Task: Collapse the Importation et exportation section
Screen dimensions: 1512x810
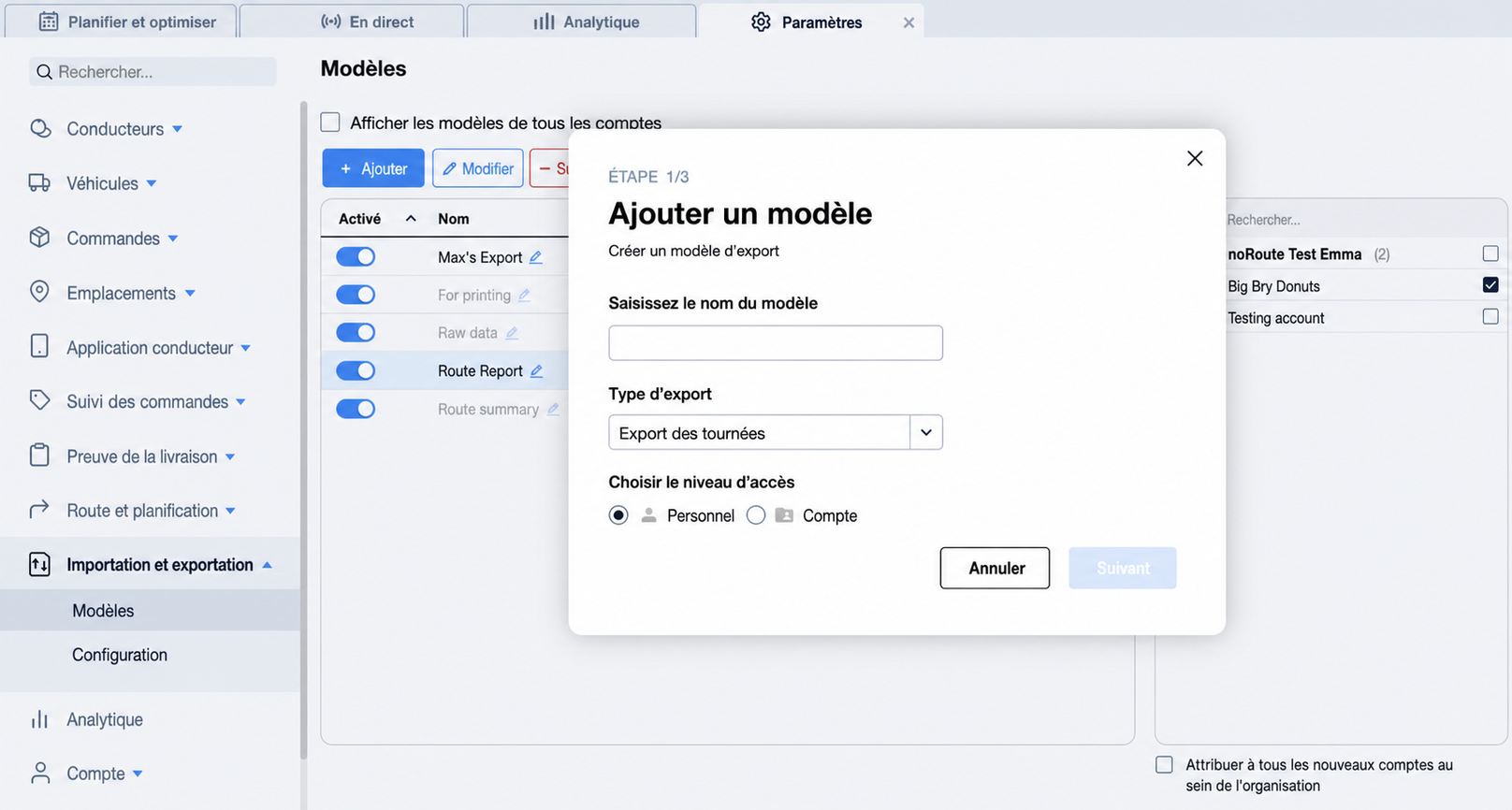Action: [x=267, y=565]
